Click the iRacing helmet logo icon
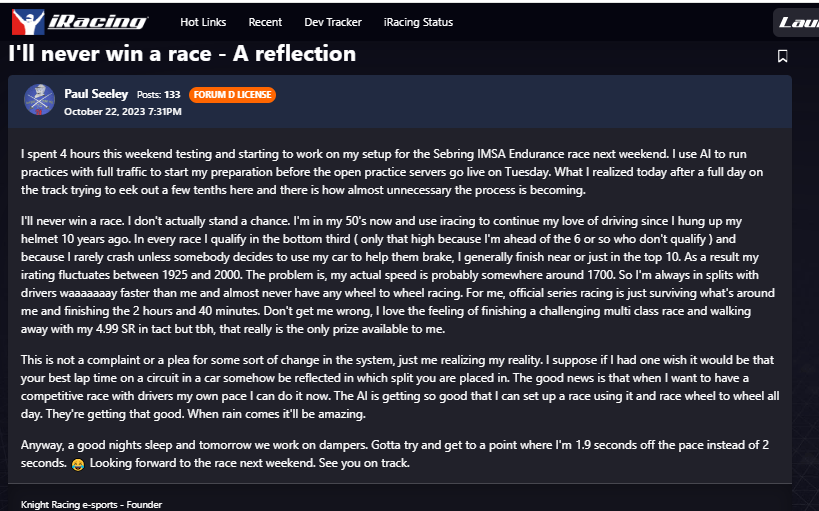This screenshot has width=819, height=511. click(x=27, y=21)
